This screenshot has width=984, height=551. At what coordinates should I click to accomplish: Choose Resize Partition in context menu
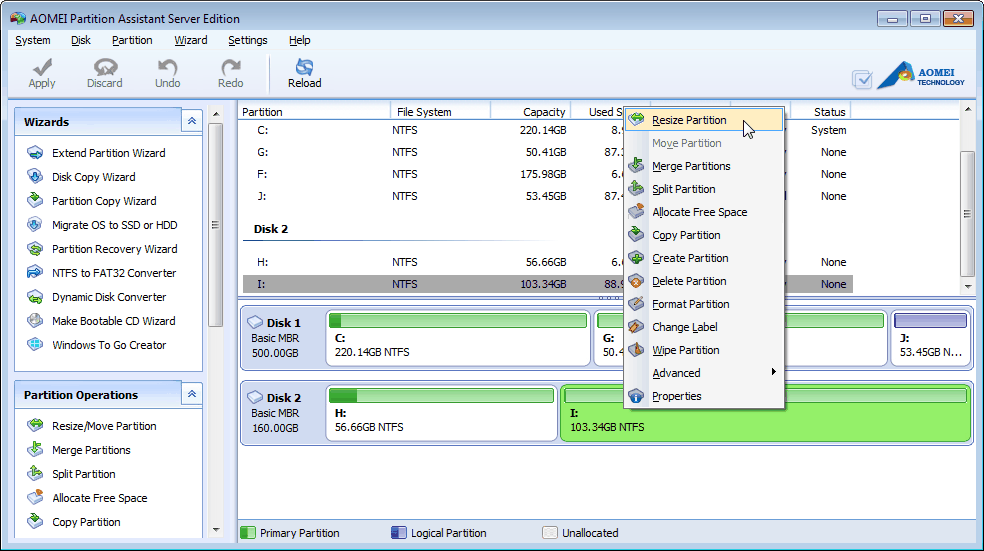[704, 120]
